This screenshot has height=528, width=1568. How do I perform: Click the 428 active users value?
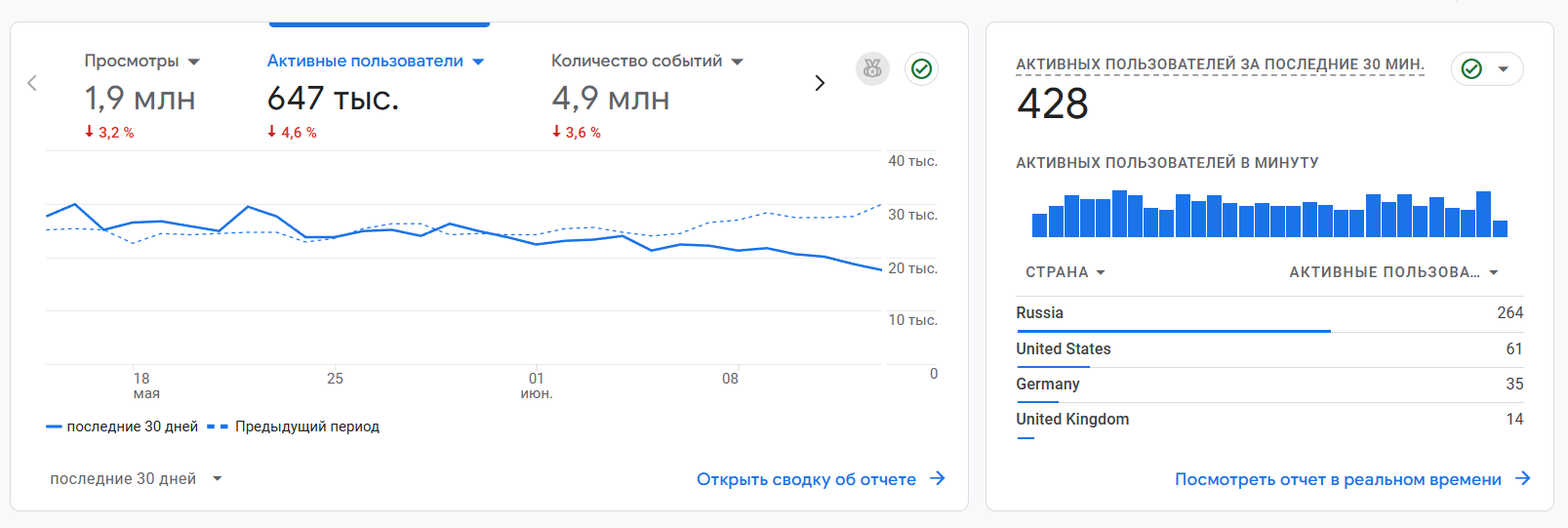coord(1052,103)
